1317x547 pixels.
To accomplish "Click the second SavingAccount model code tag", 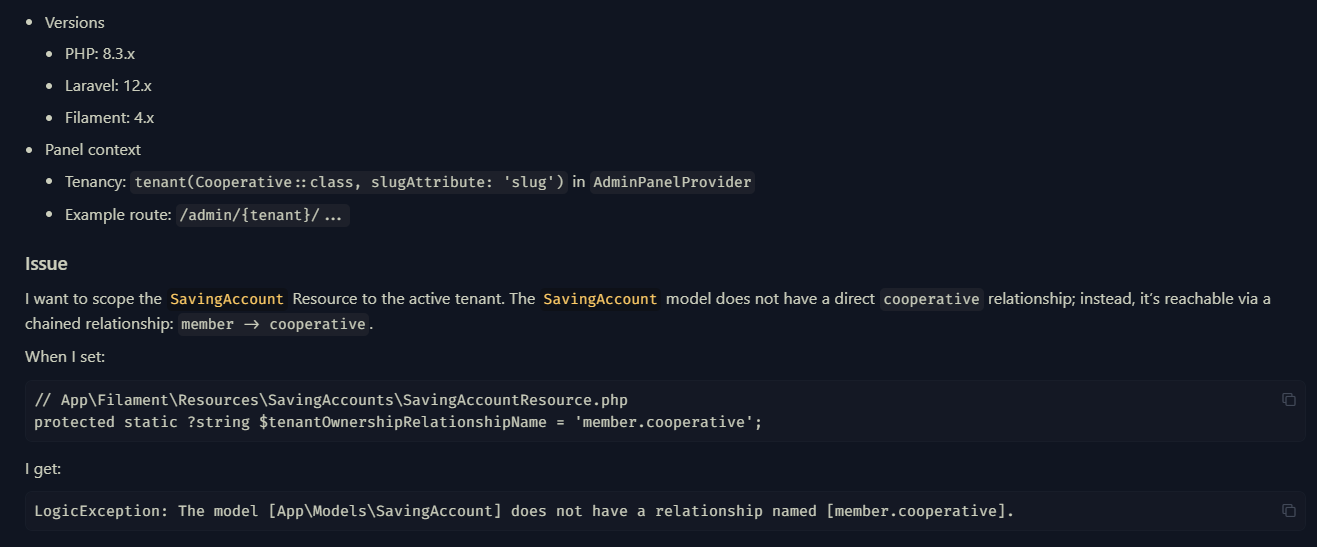I will (x=600, y=299).
